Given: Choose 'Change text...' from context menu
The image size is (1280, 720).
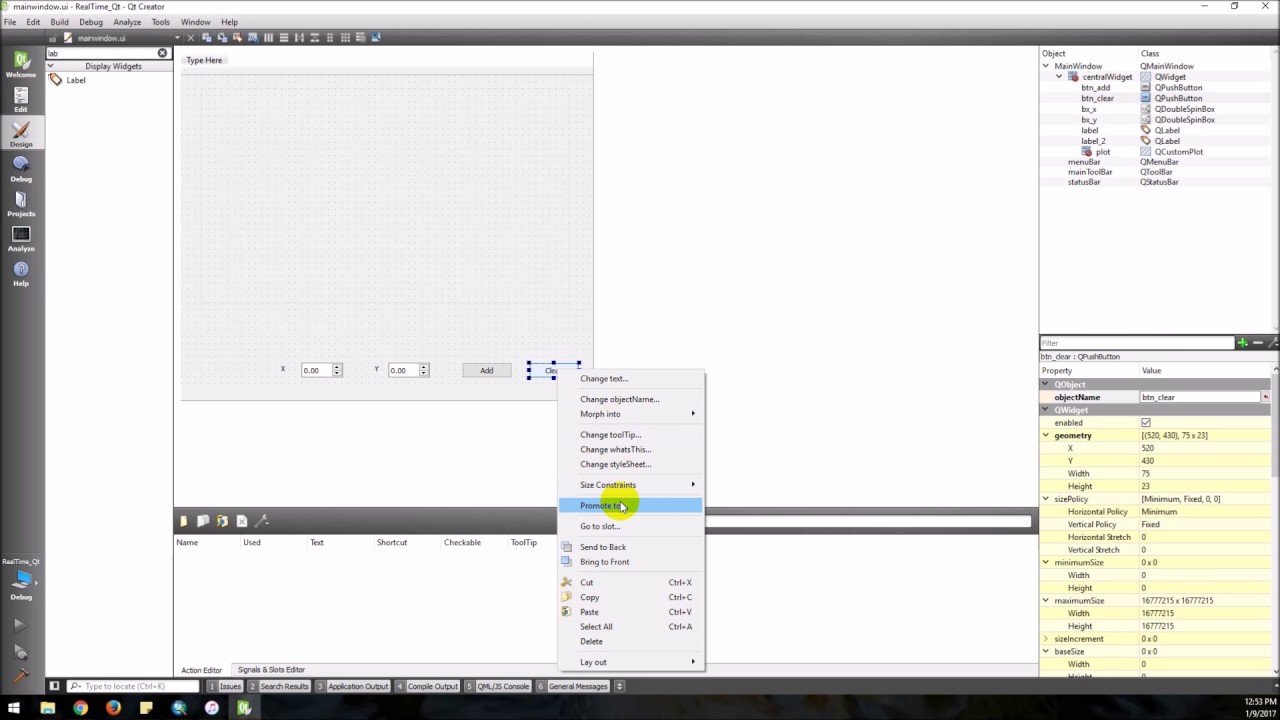Looking at the screenshot, I should (x=604, y=379).
